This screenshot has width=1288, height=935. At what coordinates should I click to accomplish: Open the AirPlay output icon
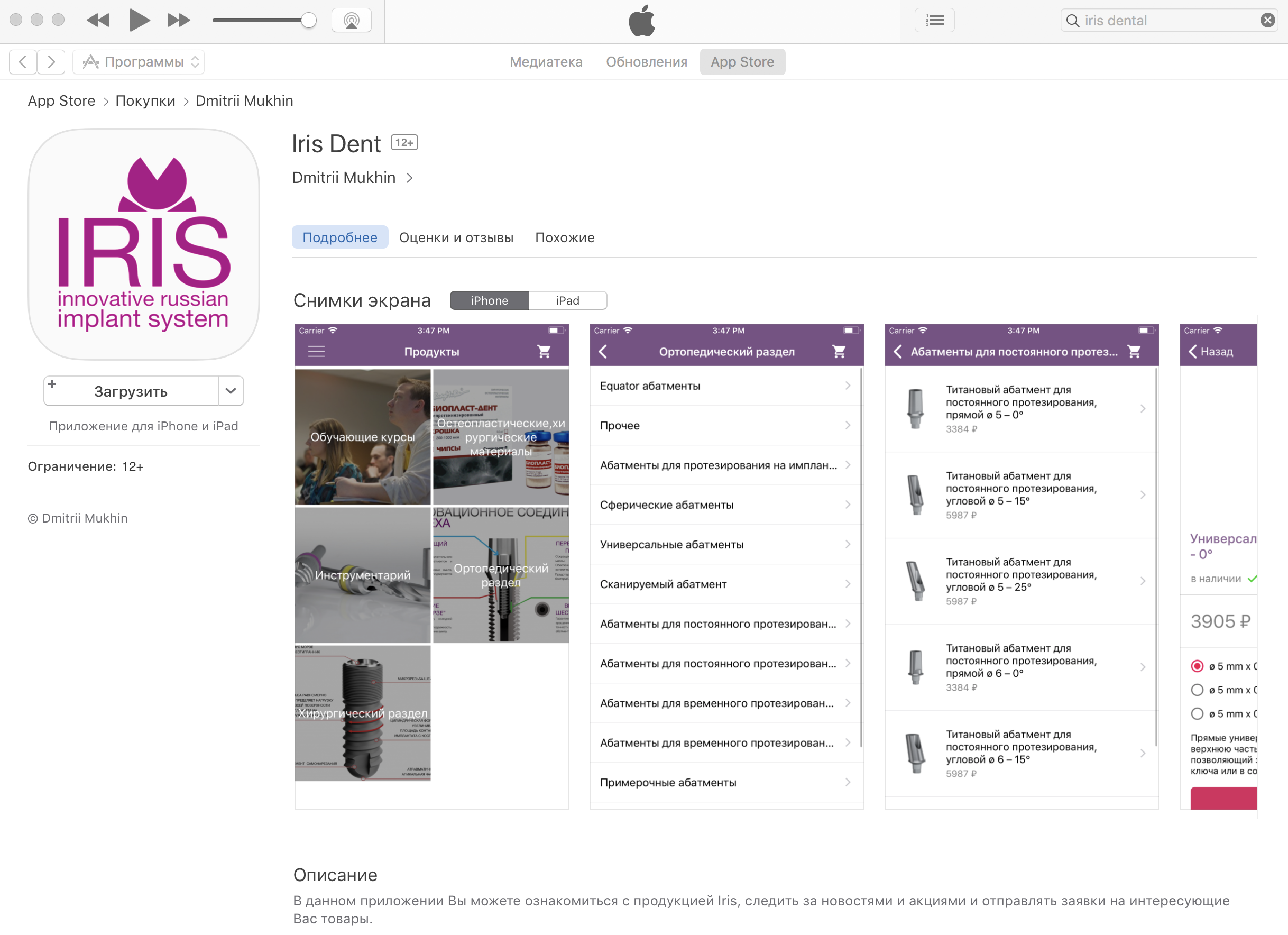(x=351, y=21)
